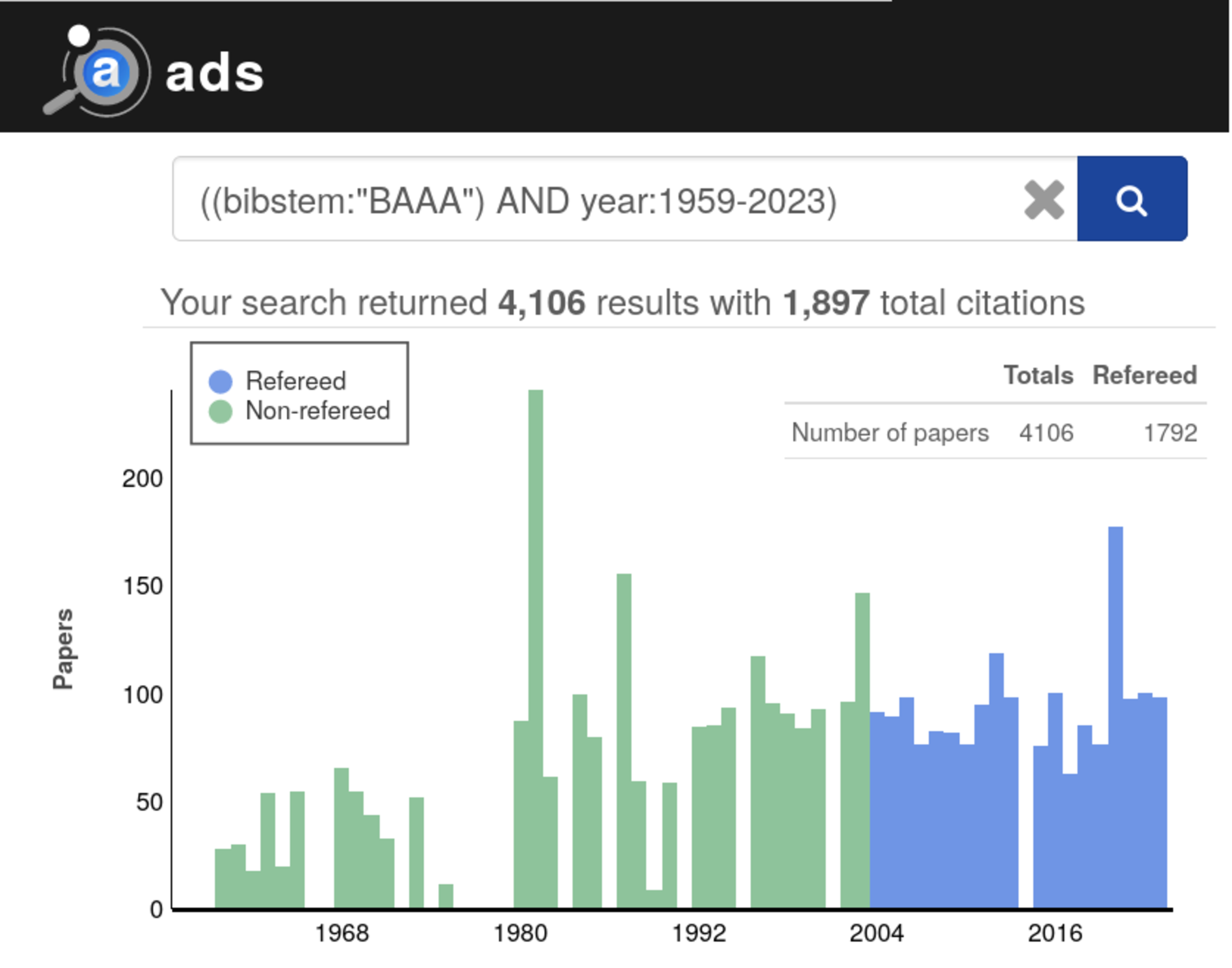This screenshot has height=968, width=1232.
Task: Select the total papers value 4106
Action: (1046, 433)
